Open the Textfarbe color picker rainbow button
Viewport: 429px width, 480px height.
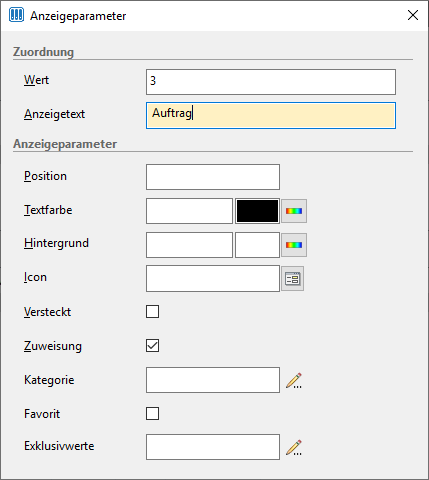tap(294, 211)
